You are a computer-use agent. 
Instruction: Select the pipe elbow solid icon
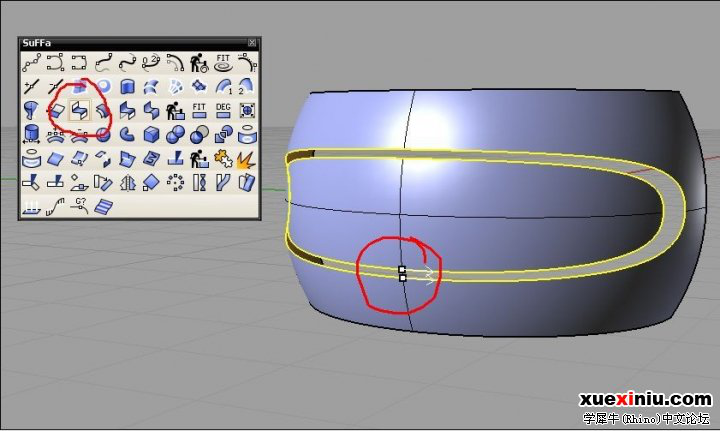point(127,134)
